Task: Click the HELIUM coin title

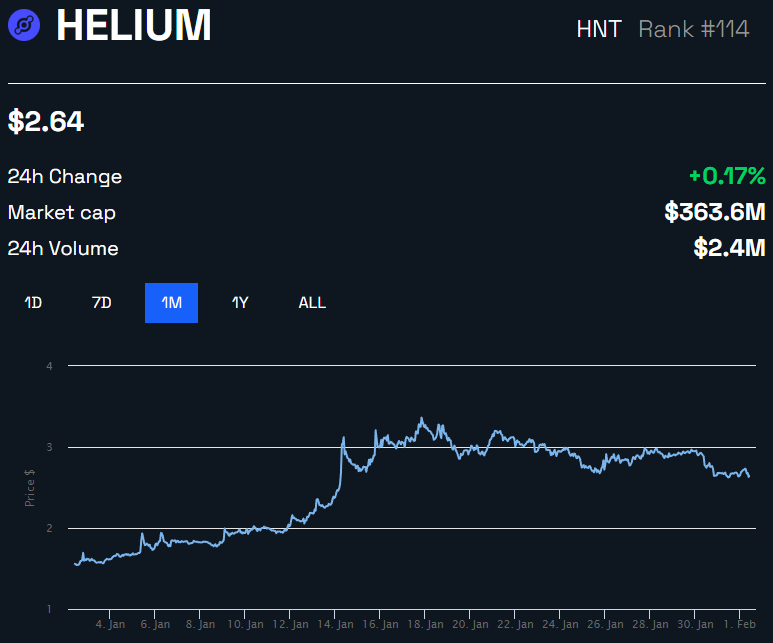Action: (x=134, y=25)
